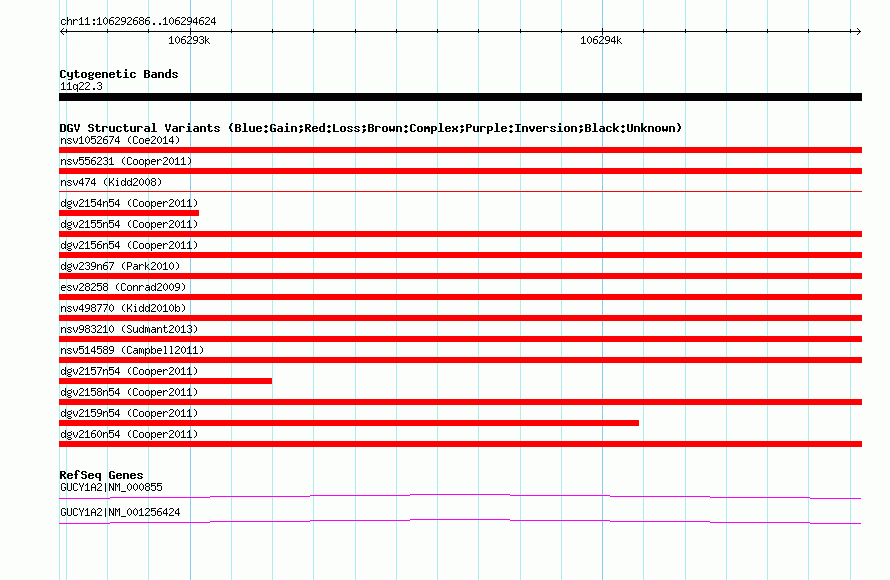
Task: Click the red bar under esv28258
Action: click(x=460, y=297)
